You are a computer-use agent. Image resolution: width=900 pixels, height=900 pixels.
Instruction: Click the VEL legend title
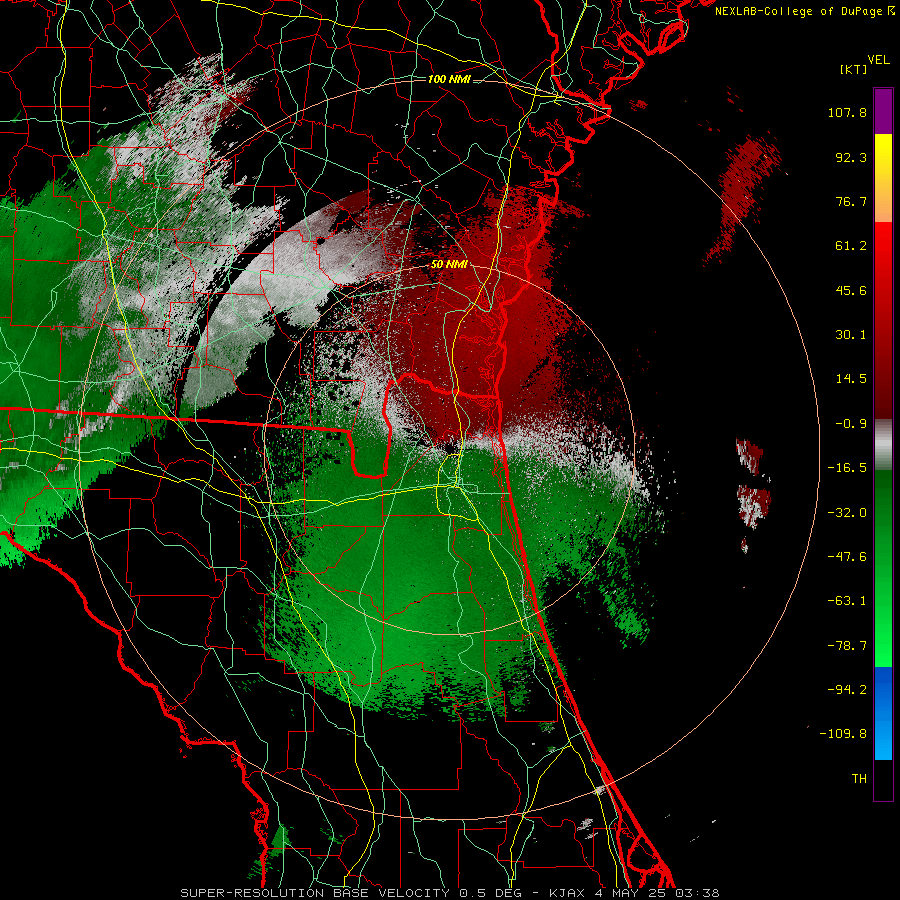pos(878,60)
